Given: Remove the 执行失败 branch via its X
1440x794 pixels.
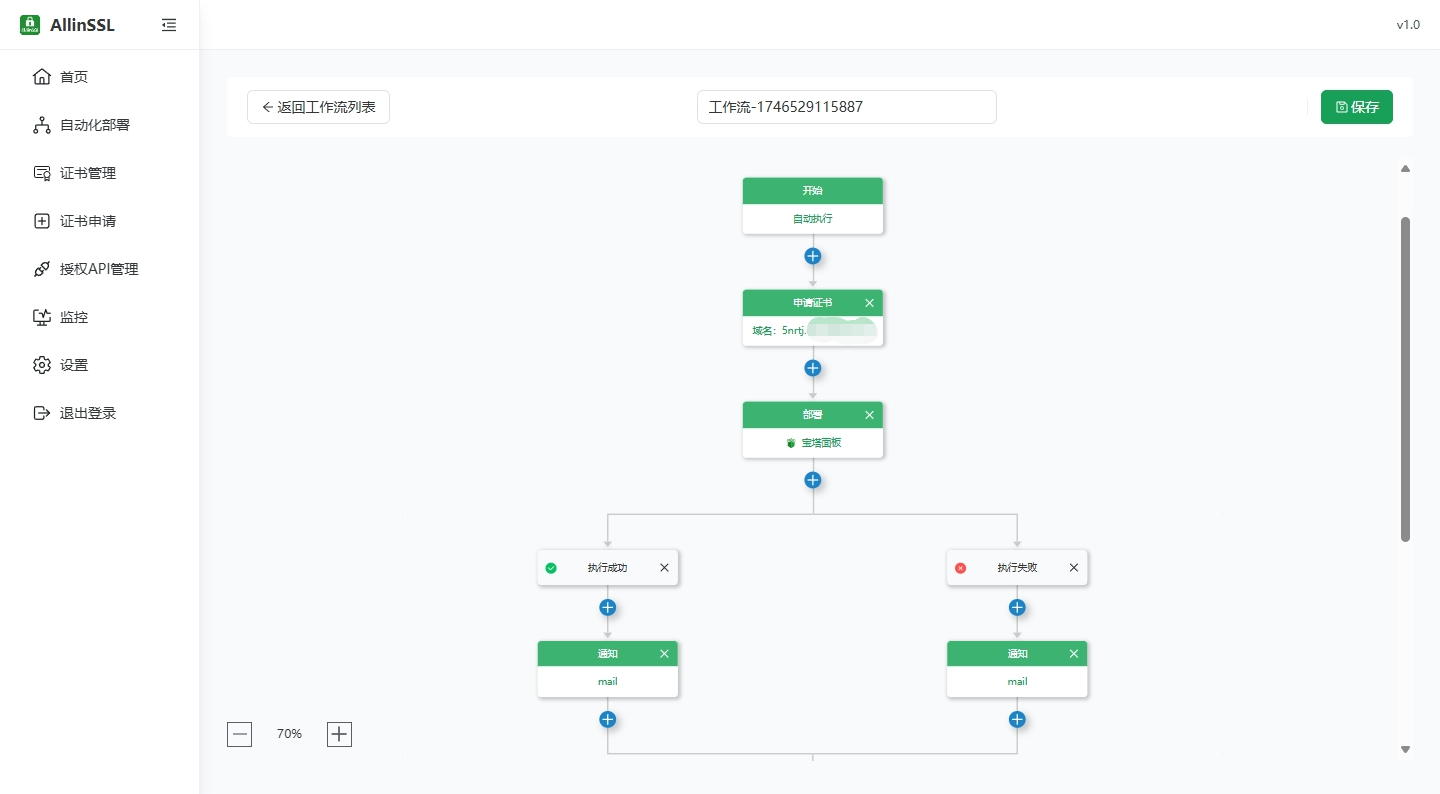Looking at the screenshot, I should tap(1074, 568).
